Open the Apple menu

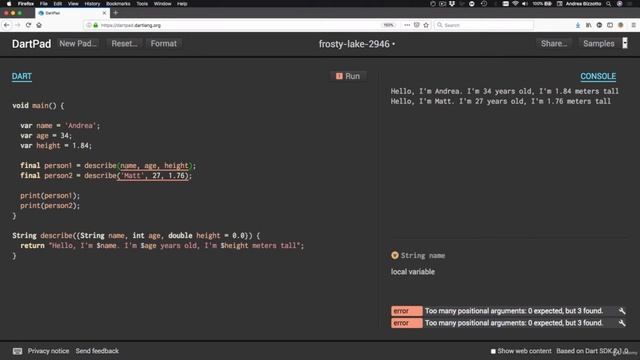coord(9,4)
